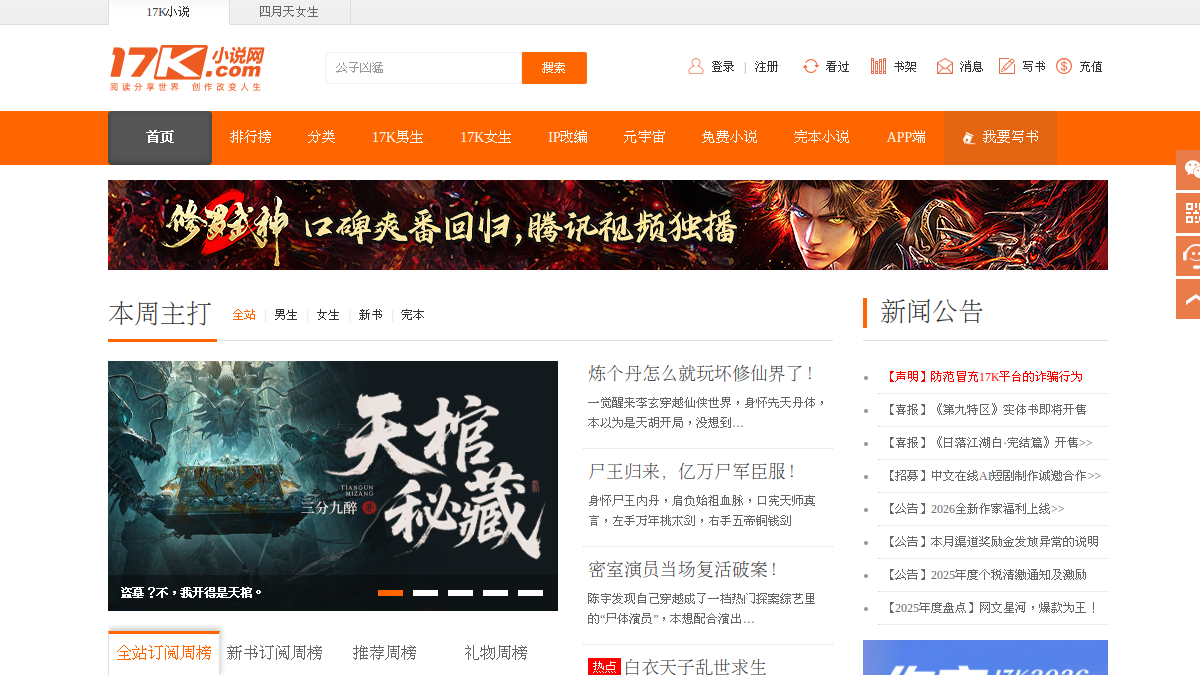The height and width of the screenshot is (675, 1200).
Task: Select the 完本 filter
Action: 413,315
